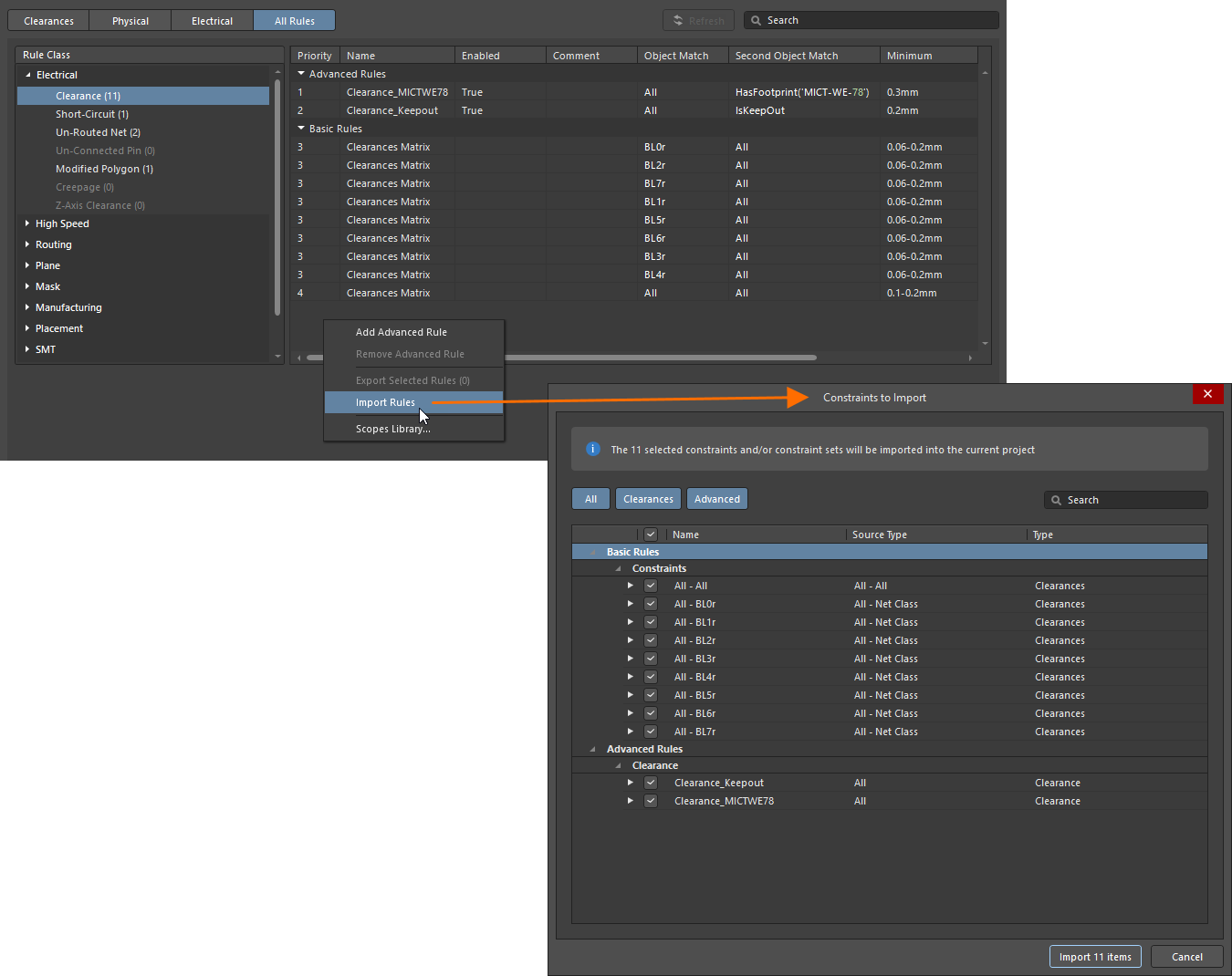
Task: Select the All Rules tab
Action: point(295,20)
